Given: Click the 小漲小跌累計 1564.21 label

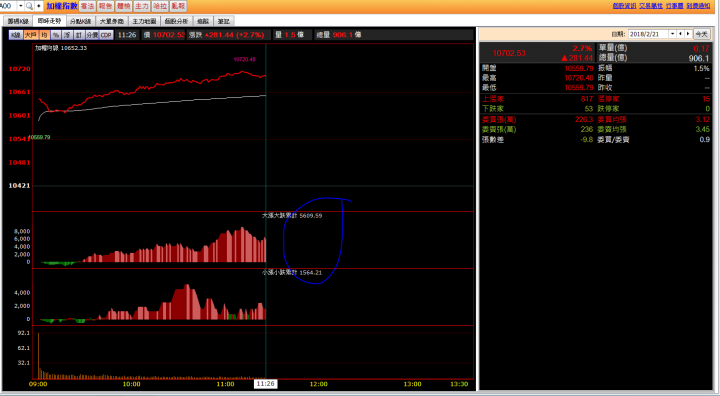Looking at the screenshot, I should point(292,272).
